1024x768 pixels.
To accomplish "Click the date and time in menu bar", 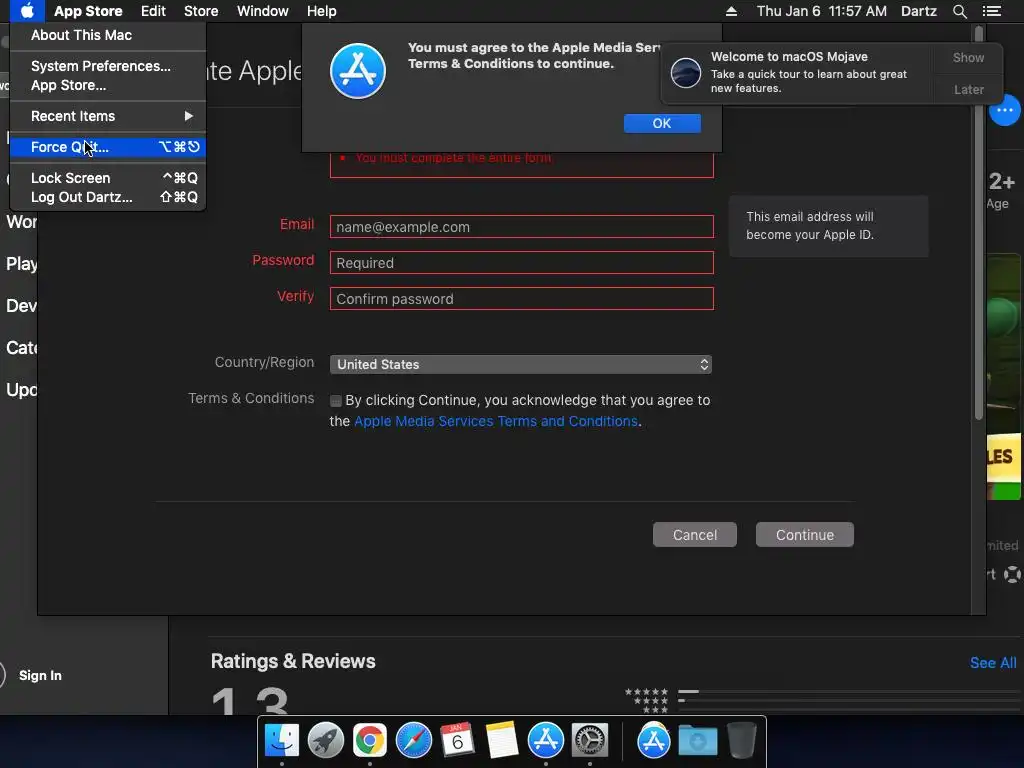I will tap(822, 11).
